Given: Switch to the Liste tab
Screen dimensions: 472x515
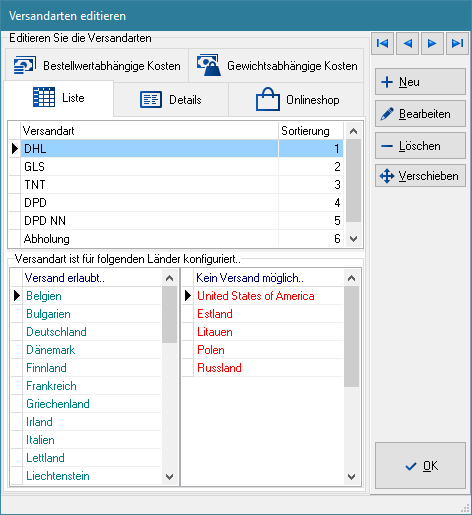Looking at the screenshot, I should pyautogui.click(x=59, y=98).
